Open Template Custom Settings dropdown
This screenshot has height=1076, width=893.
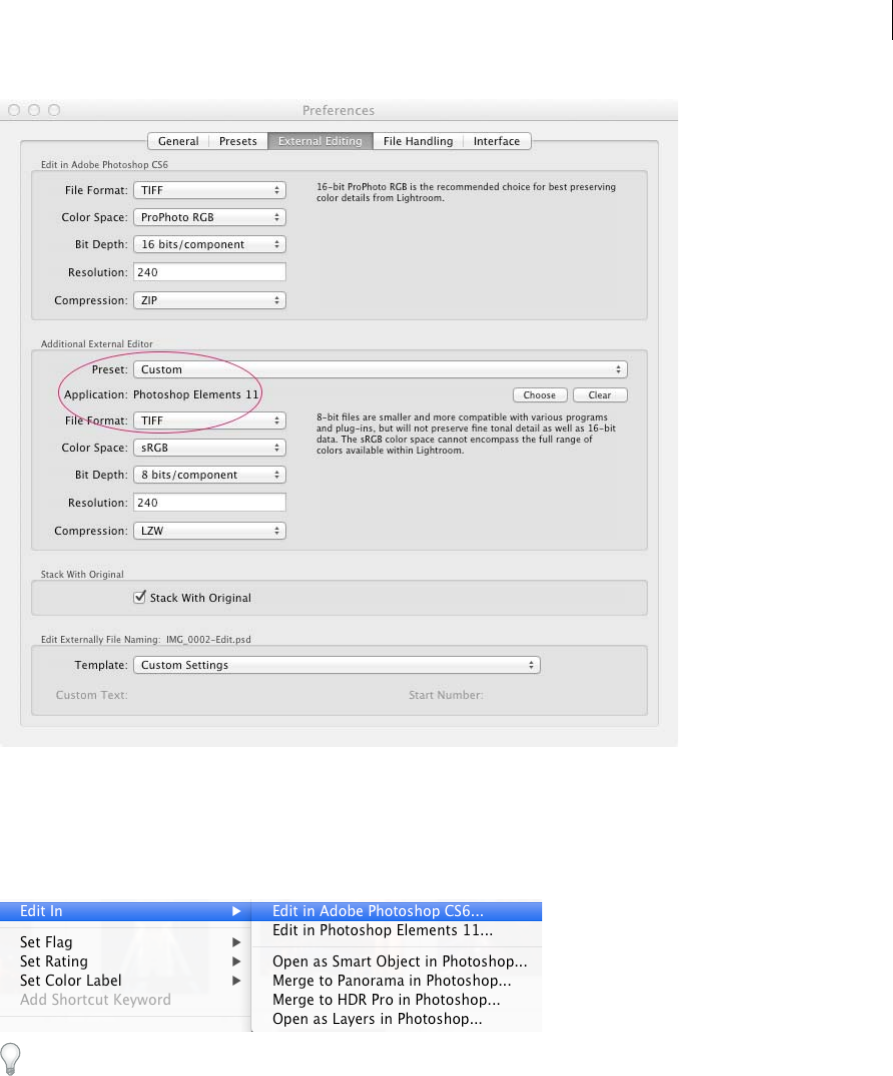(x=337, y=665)
